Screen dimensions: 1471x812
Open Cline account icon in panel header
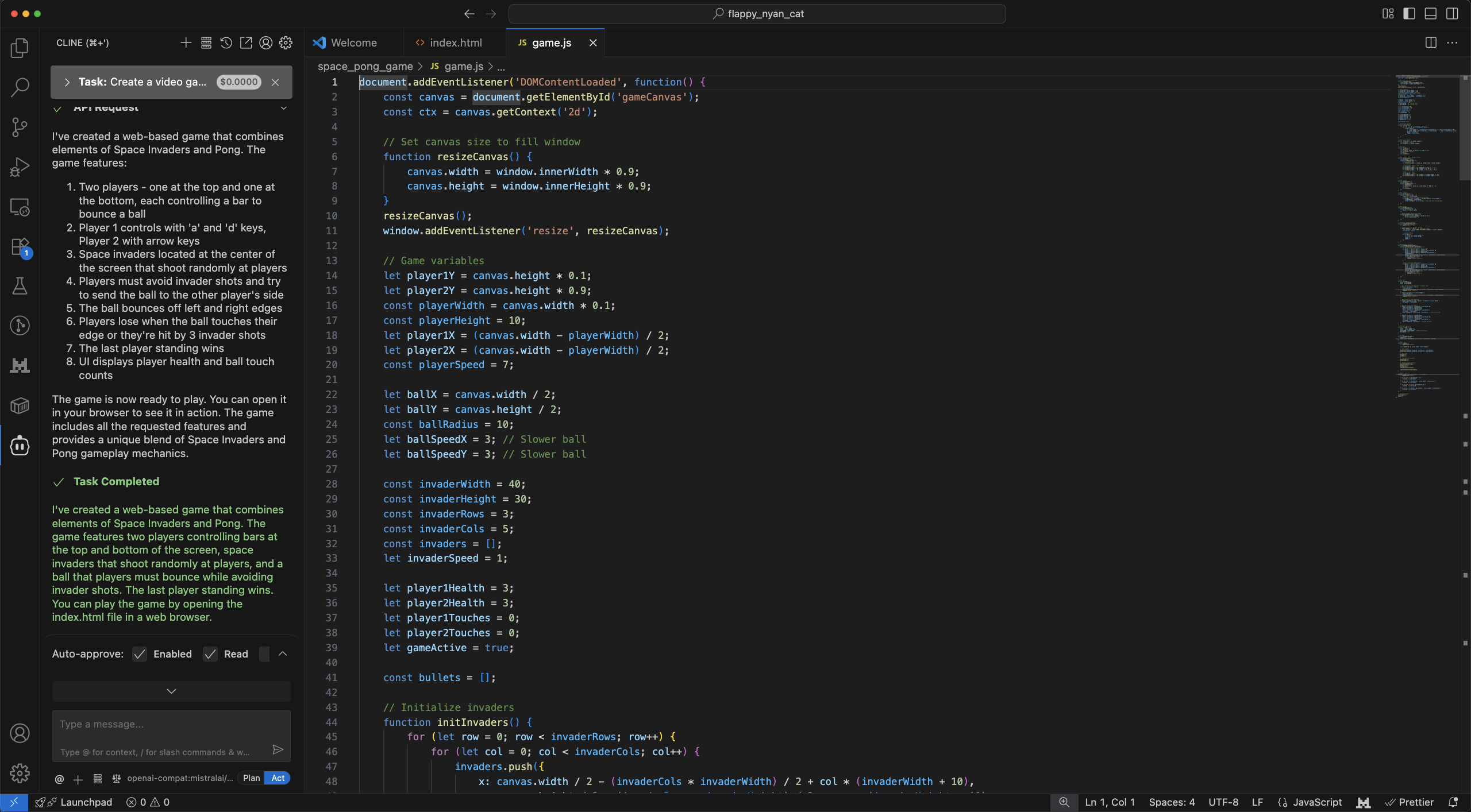click(265, 43)
